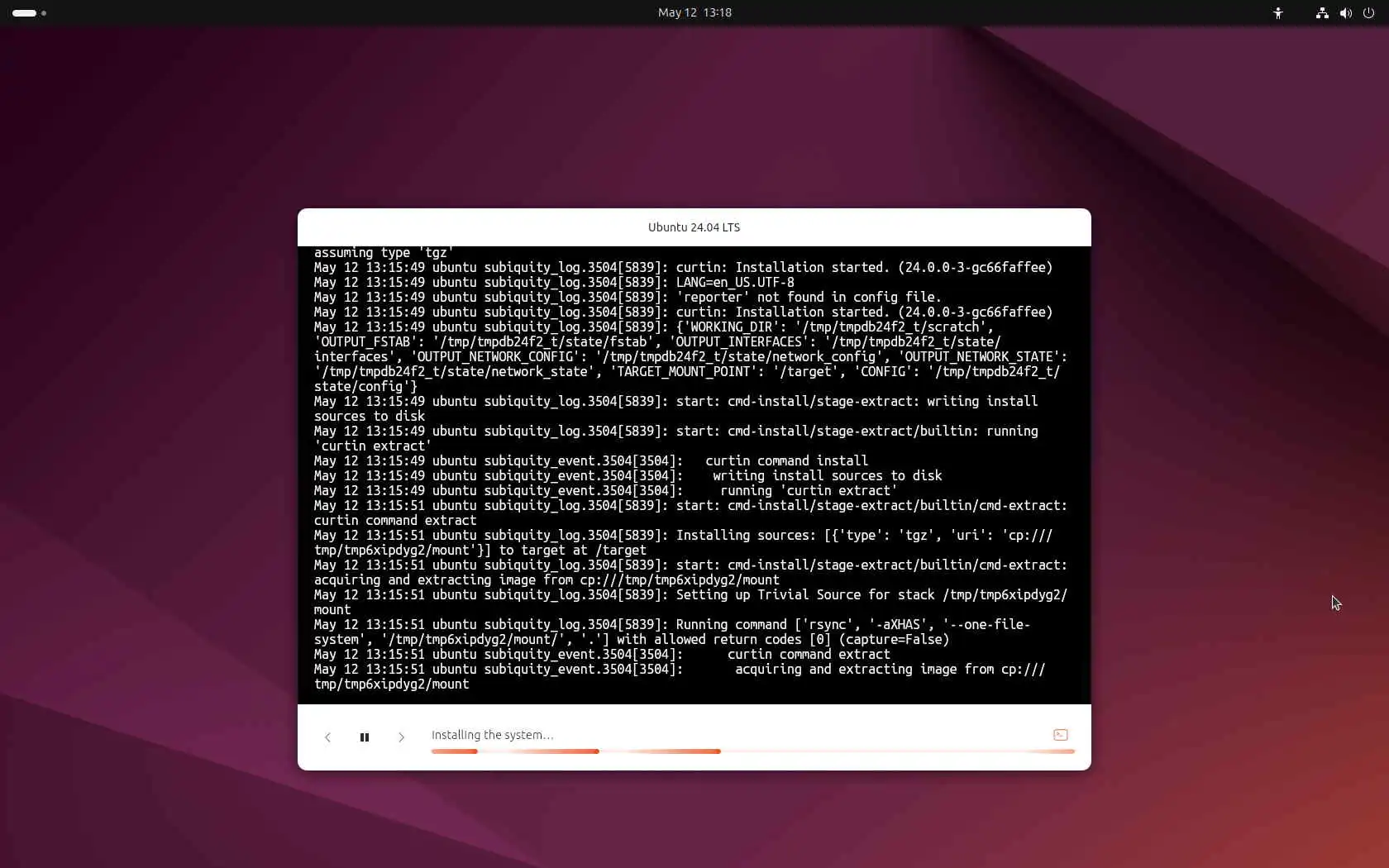Click the log text 'curtin command extract' event line

tap(809, 655)
